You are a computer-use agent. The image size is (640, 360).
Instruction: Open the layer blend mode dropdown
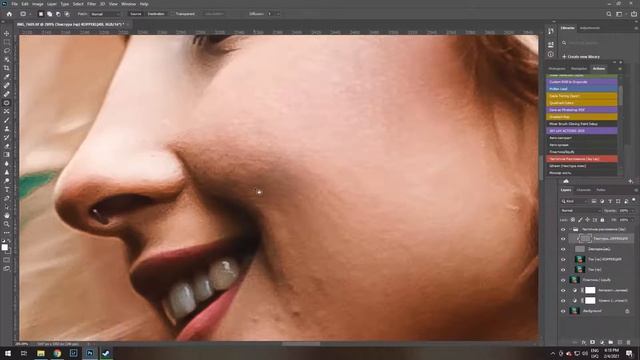[580, 211]
